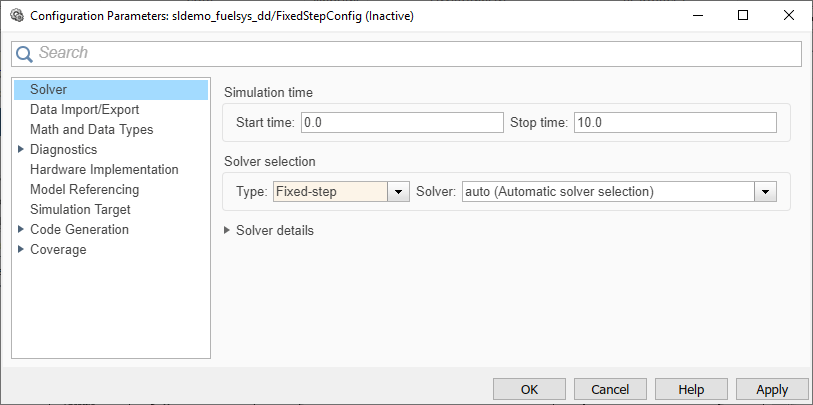Expand the Diagnostics tree node
813x405 pixels.
[x=20, y=149]
